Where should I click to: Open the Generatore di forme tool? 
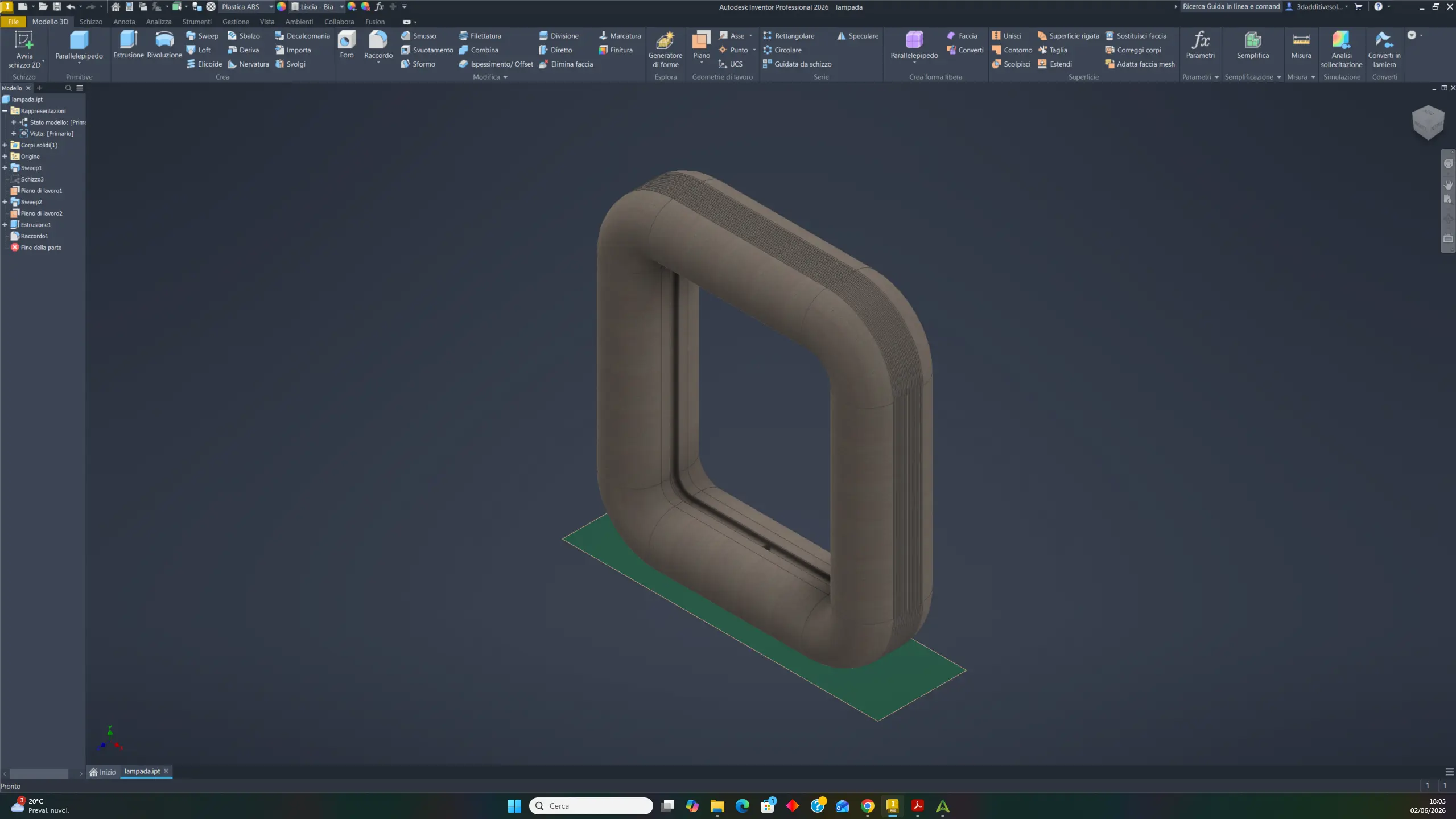tap(665, 50)
